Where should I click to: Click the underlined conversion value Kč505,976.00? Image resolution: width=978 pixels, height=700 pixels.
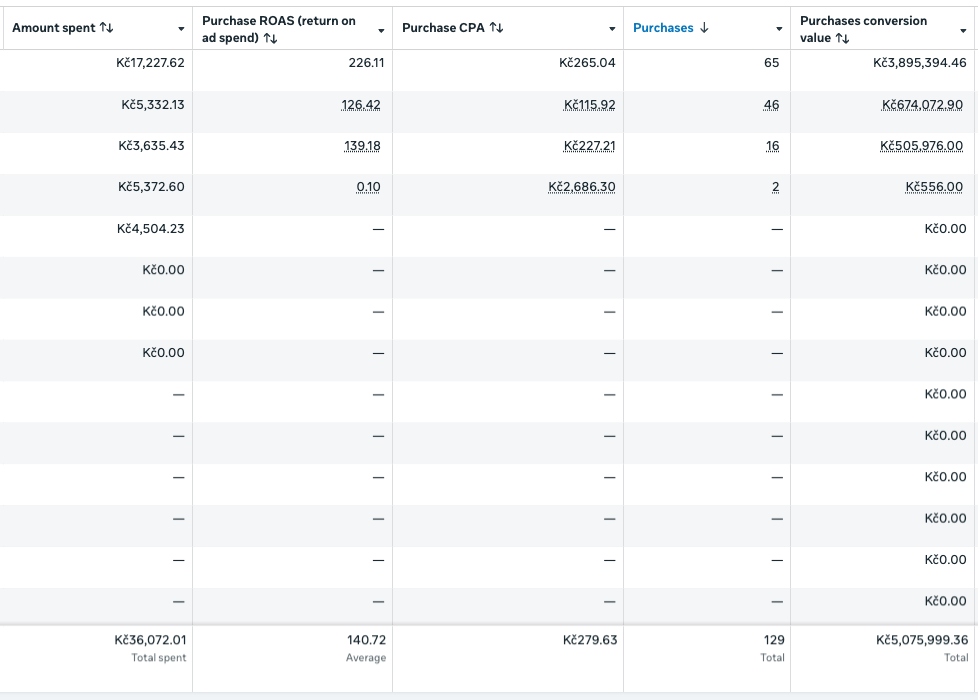point(921,146)
